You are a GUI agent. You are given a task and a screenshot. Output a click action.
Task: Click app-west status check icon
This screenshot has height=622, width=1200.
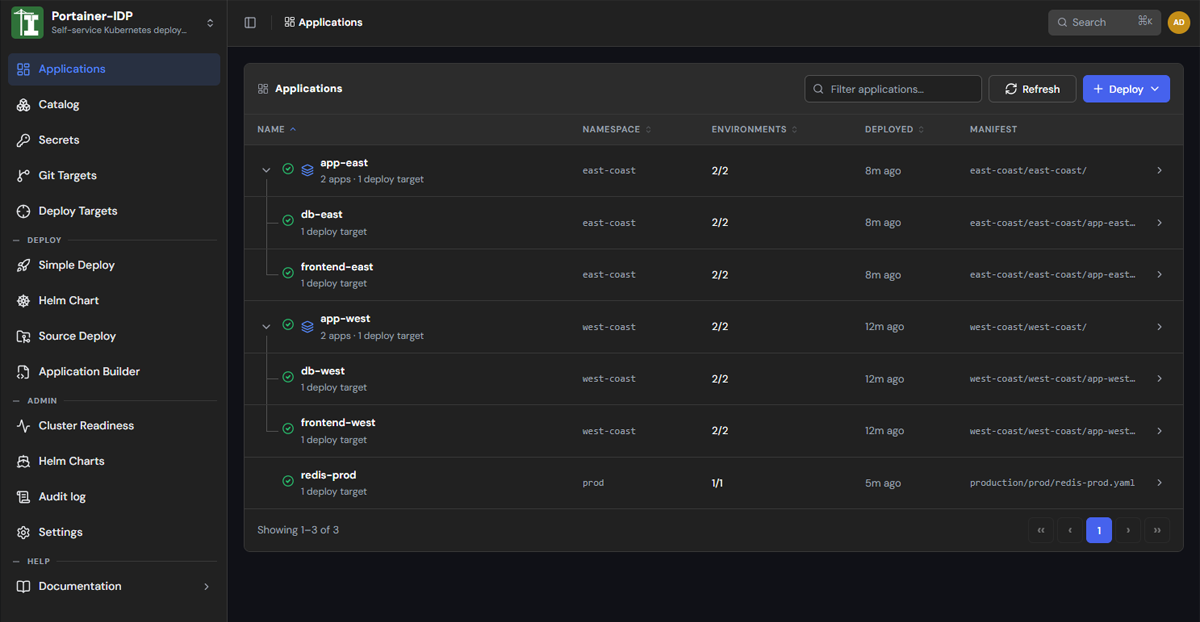(288, 326)
